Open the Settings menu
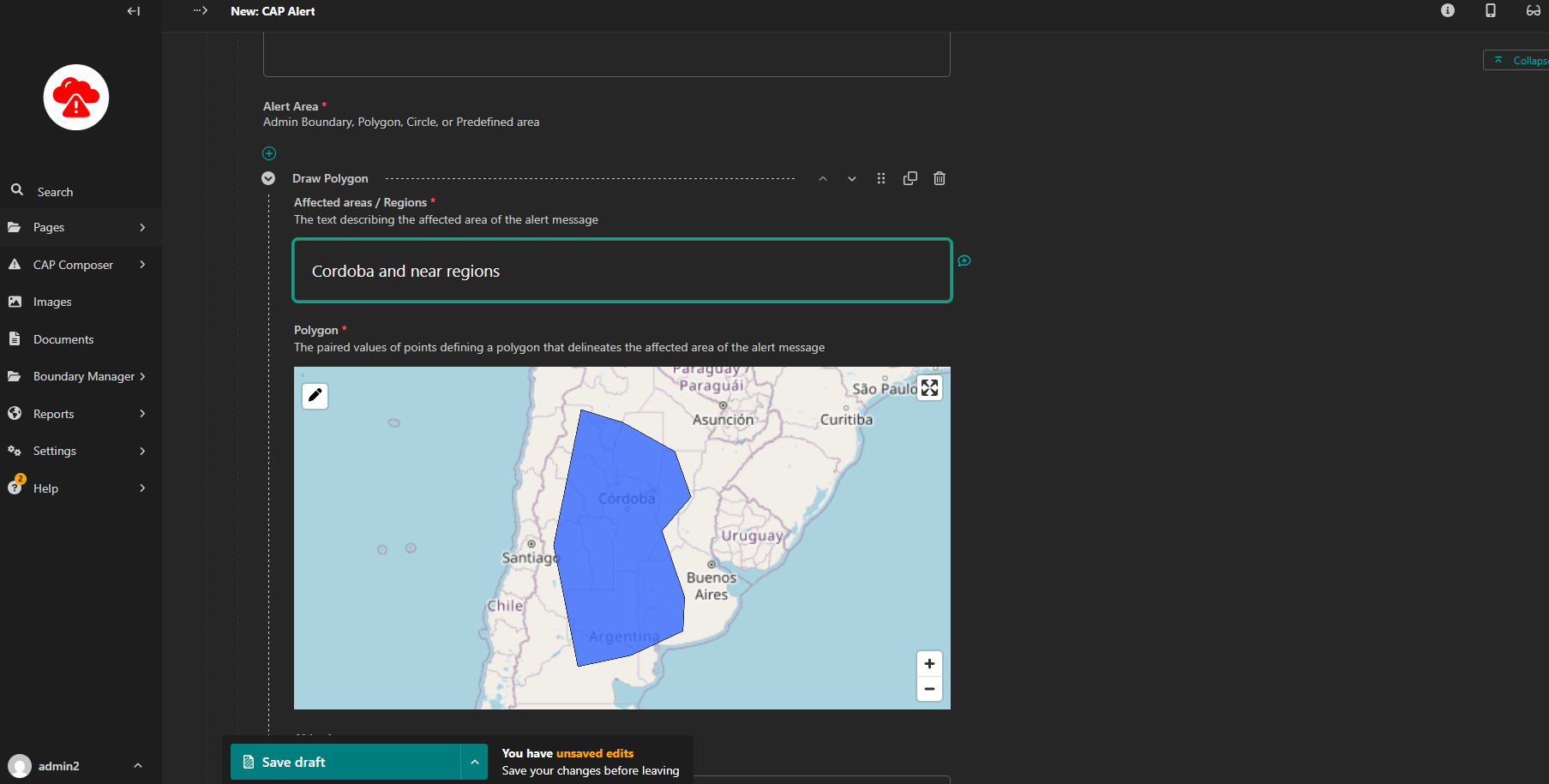1549x784 pixels. click(81, 451)
